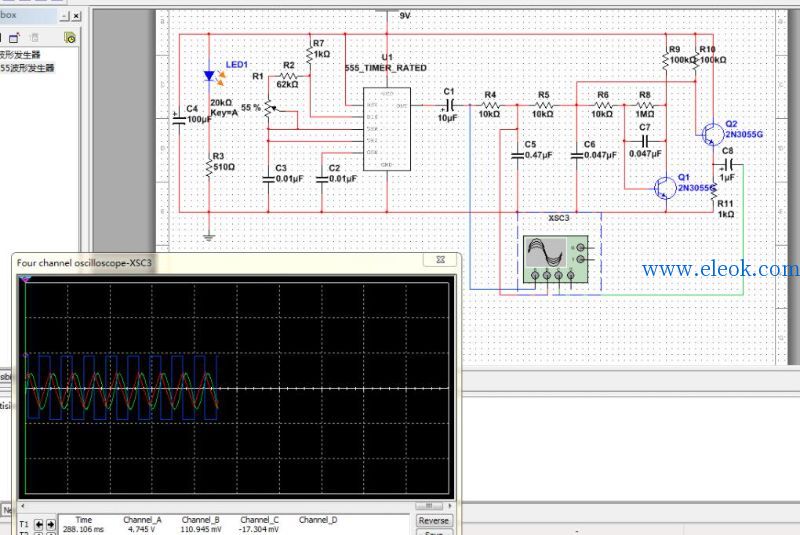Click oscilloscope scrollbar left arrow

click(22, 506)
